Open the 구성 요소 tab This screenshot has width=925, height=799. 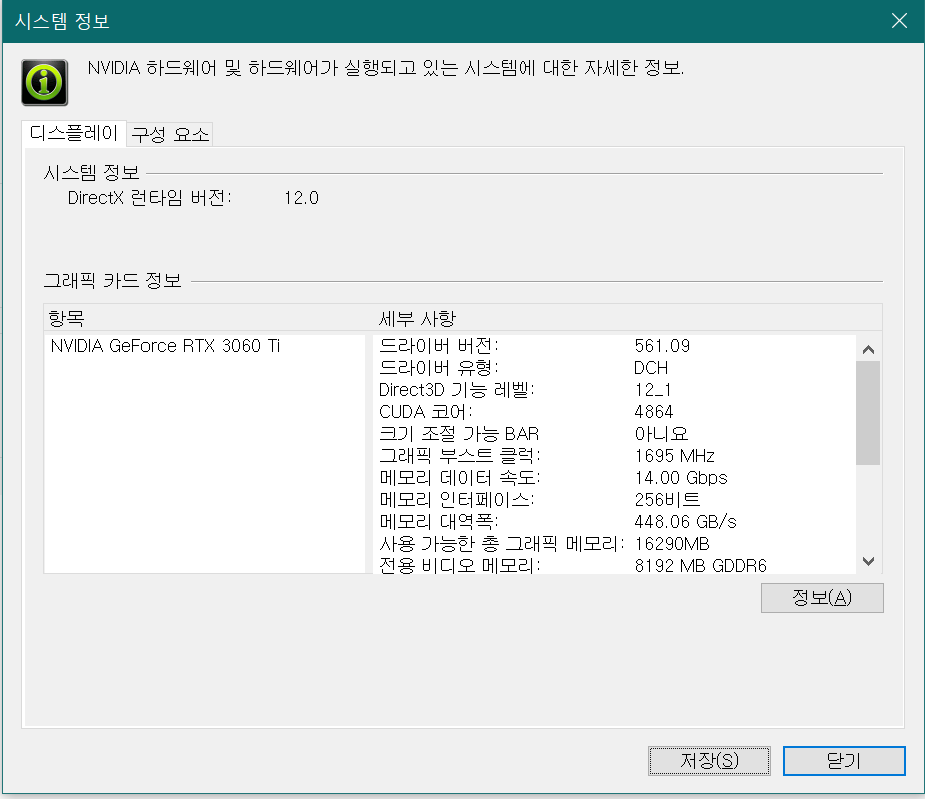coord(170,134)
